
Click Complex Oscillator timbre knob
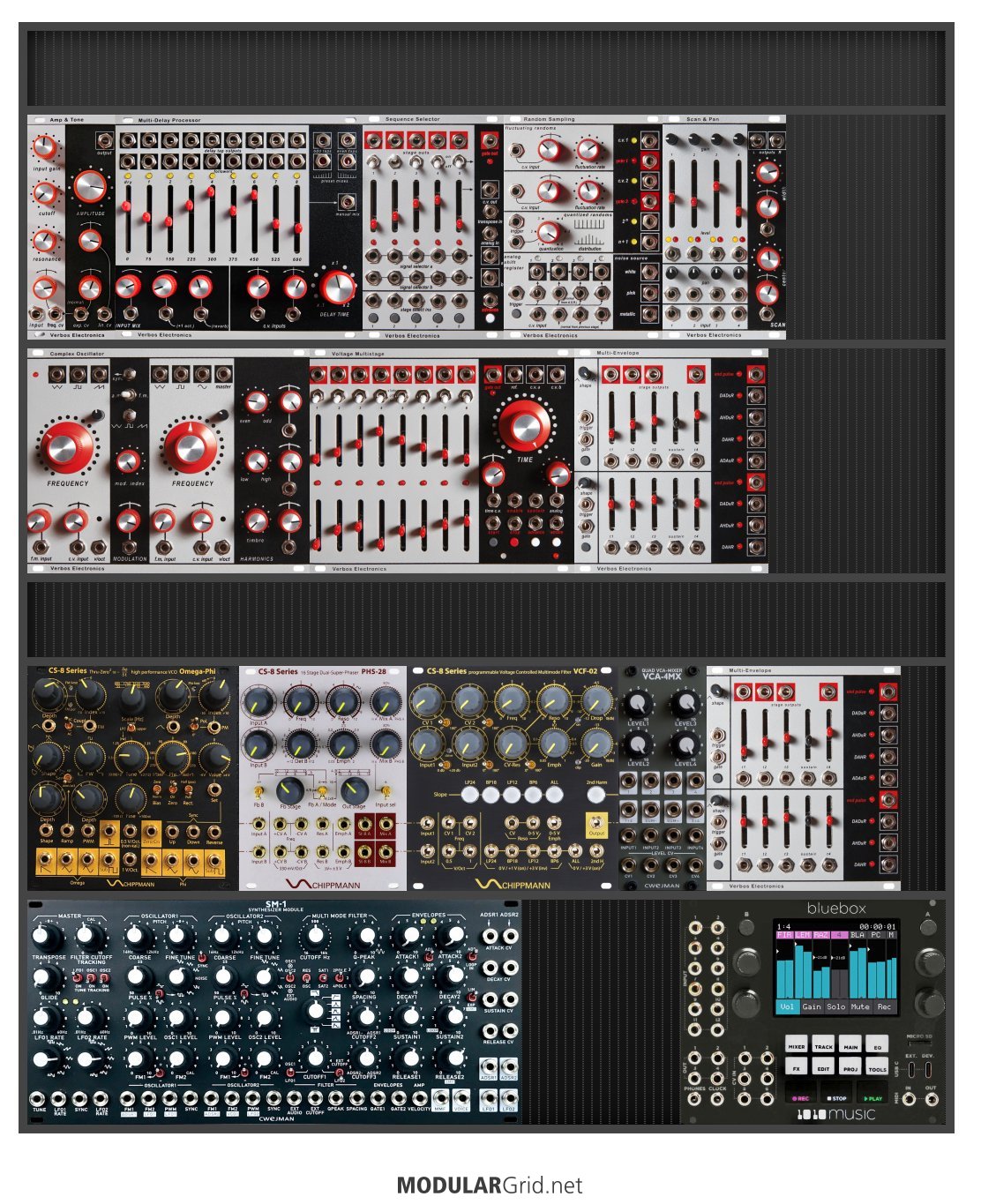click(256, 520)
